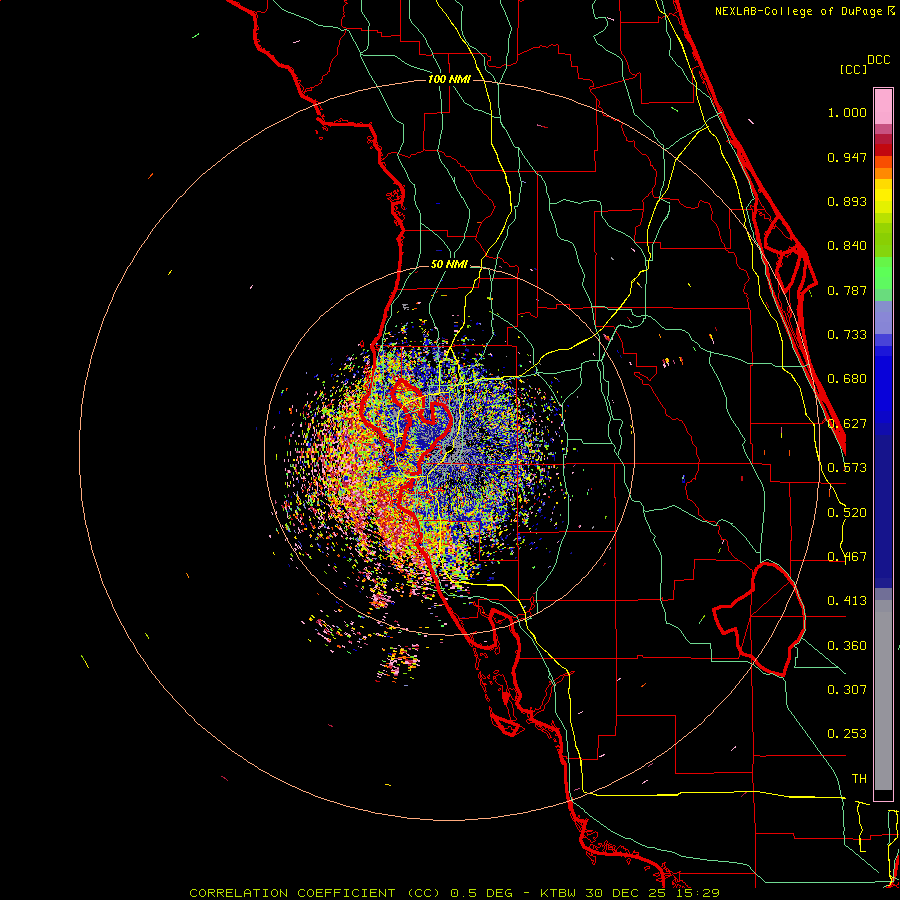
Task: Click the NEXLAB-College of DuPage credit text
Action: point(804,11)
